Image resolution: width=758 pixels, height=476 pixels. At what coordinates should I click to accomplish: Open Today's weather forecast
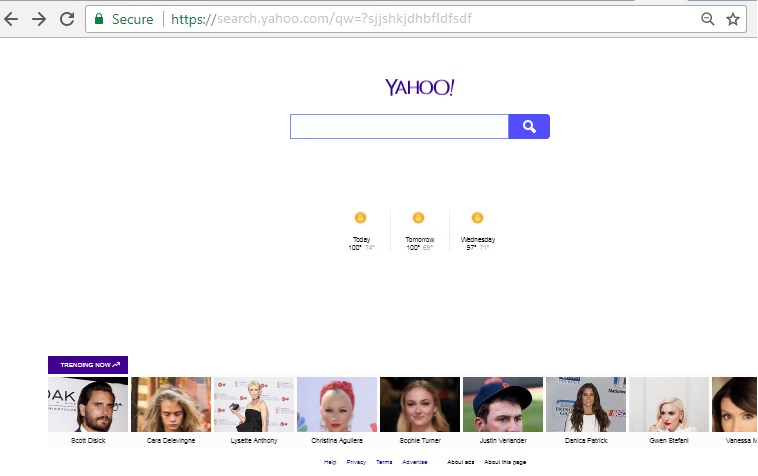click(361, 231)
